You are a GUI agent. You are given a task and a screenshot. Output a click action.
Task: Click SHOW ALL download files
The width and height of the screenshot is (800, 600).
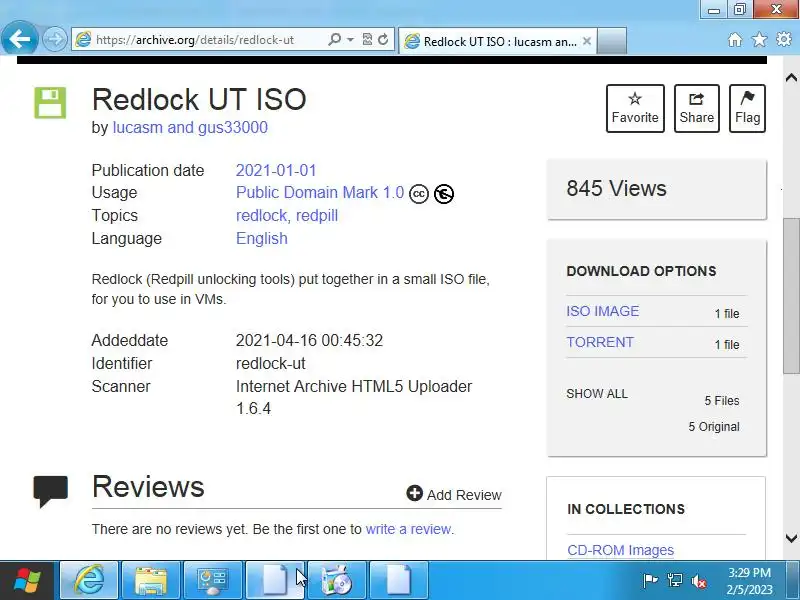tap(597, 394)
